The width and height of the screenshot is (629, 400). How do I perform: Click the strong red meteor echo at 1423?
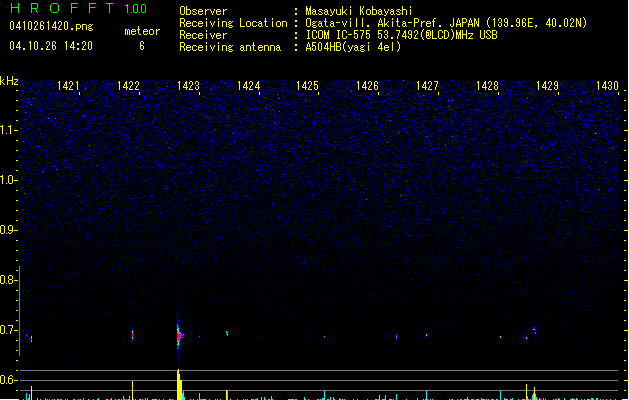pyautogui.click(x=179, y=336)
